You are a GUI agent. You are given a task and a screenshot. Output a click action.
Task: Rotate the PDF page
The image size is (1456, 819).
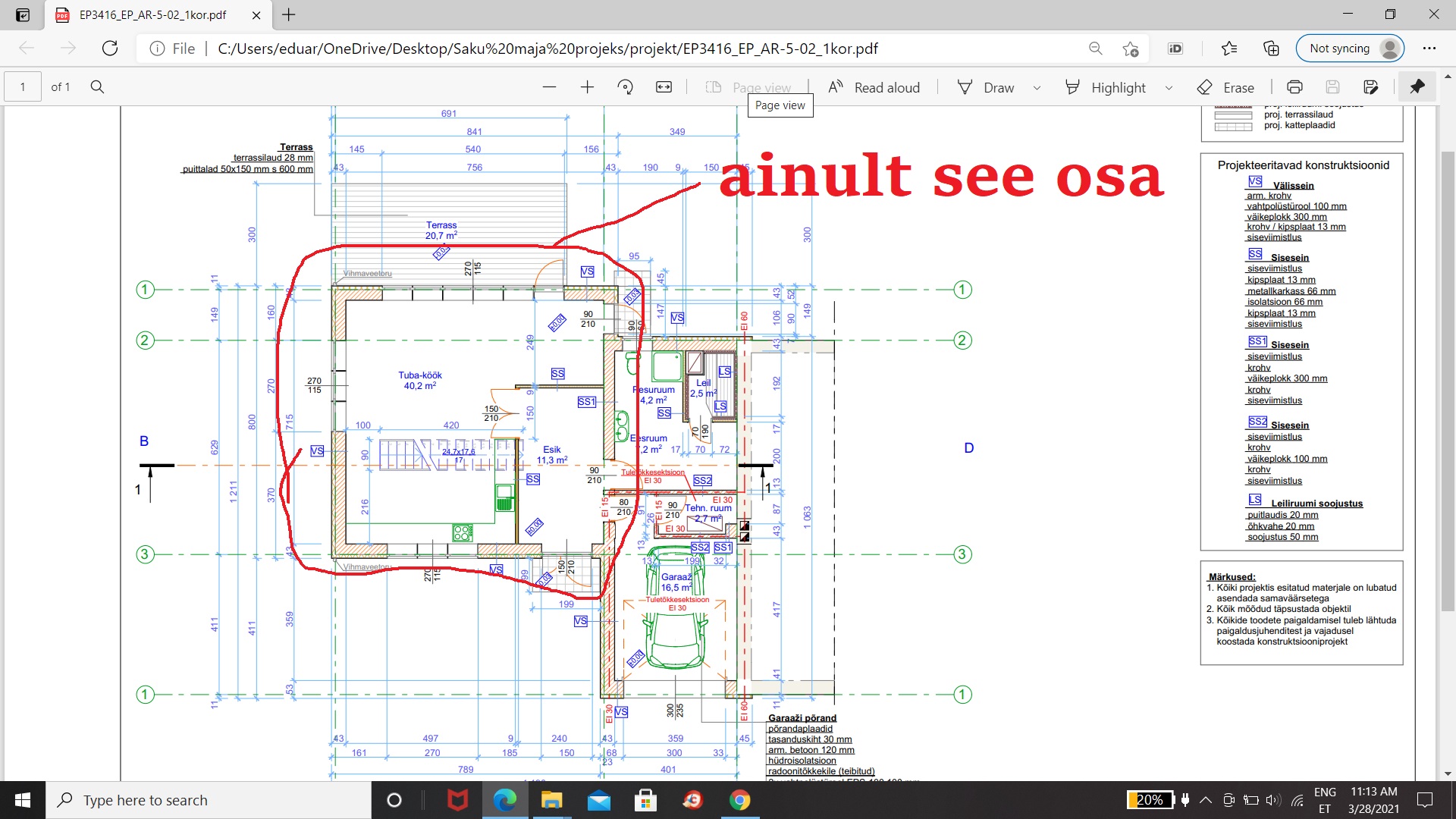pos(626,87)
